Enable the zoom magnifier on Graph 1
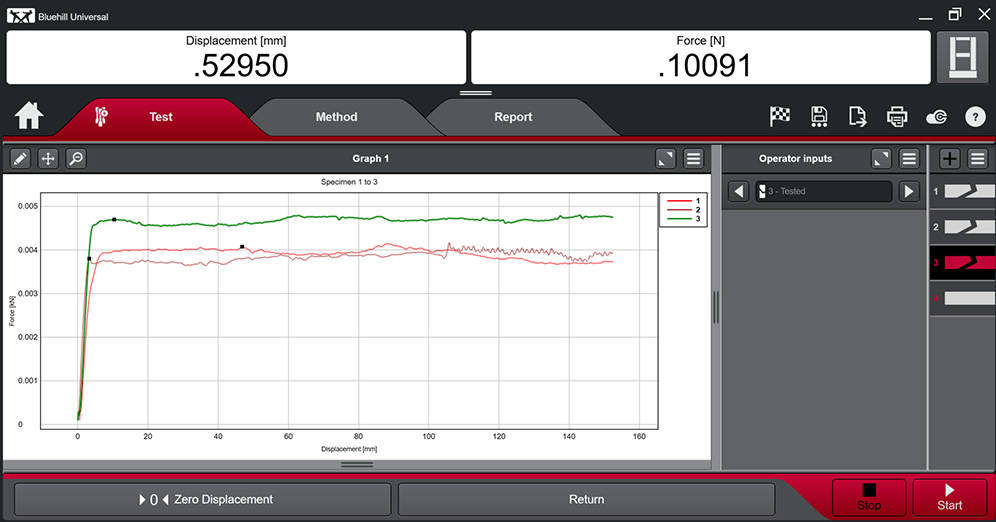The image size is (996, 522). click(x=76, y=158)
